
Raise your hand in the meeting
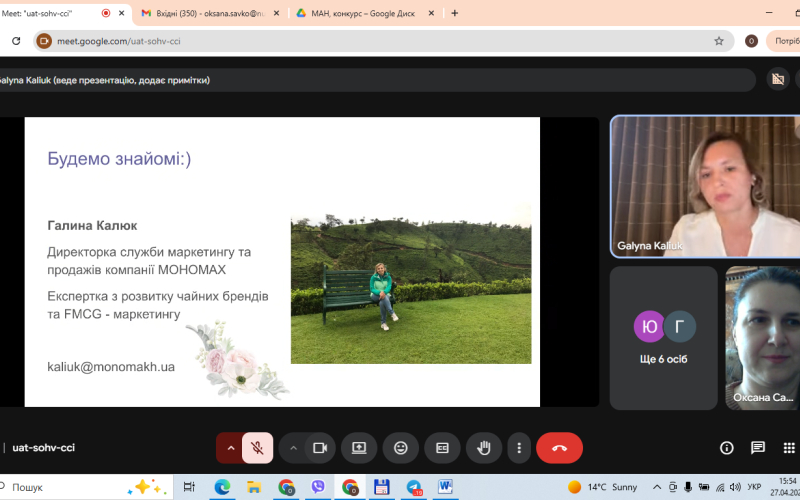[x=484, y=448]
